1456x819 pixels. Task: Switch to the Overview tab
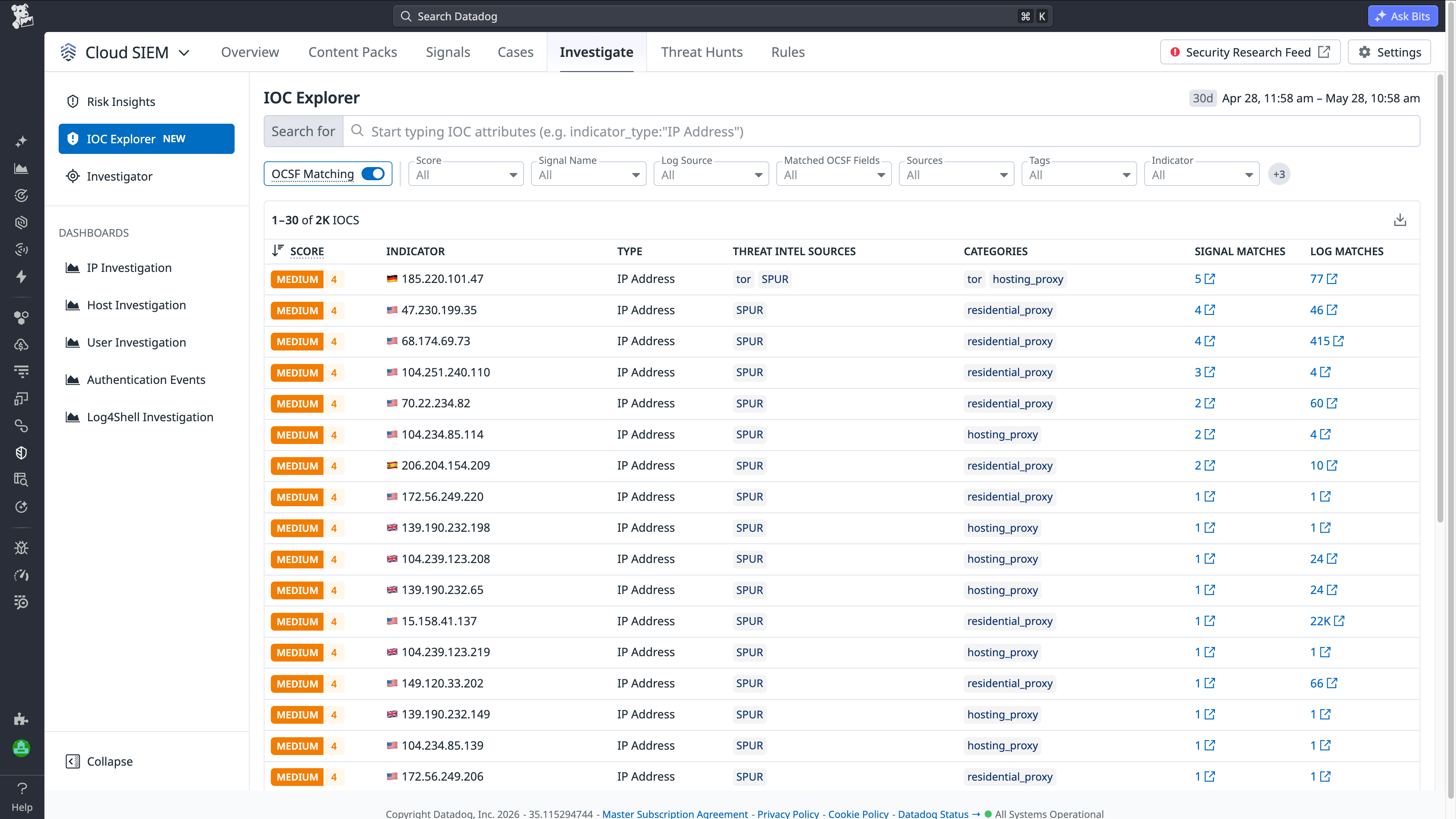[250, 52]
